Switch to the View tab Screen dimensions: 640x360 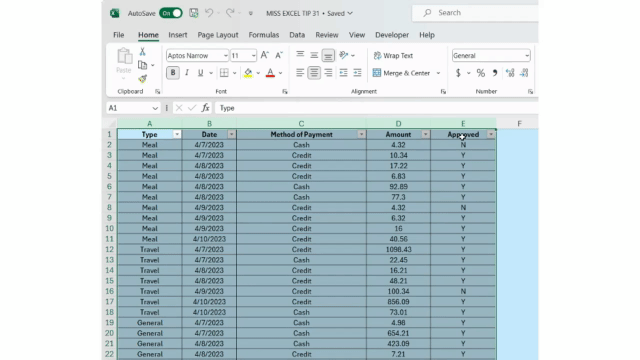tap(357, 35)
